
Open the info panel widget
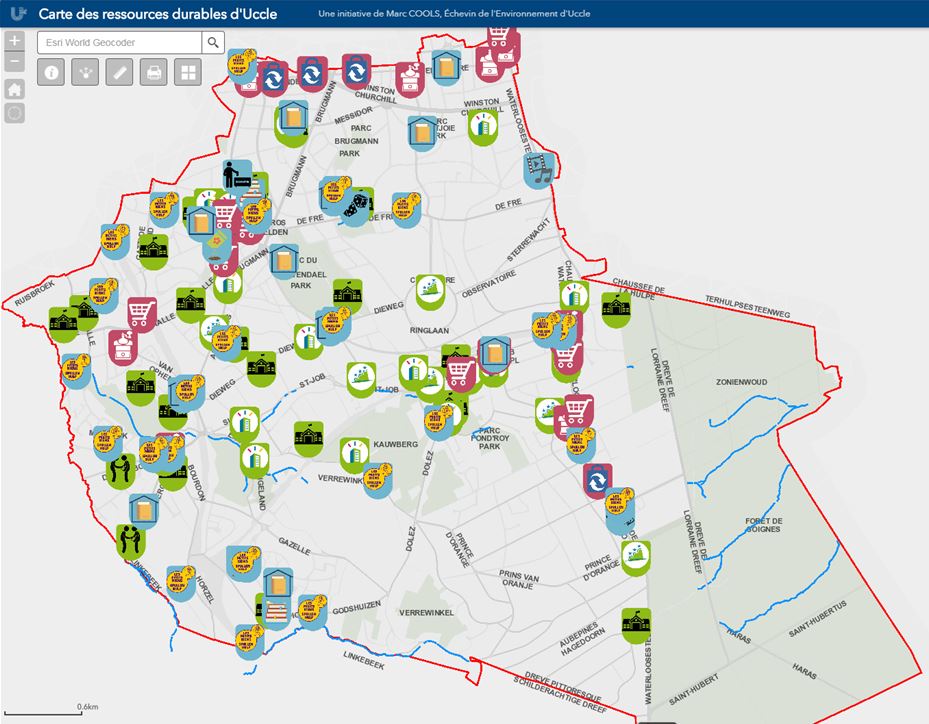click(x=52, y=72)
